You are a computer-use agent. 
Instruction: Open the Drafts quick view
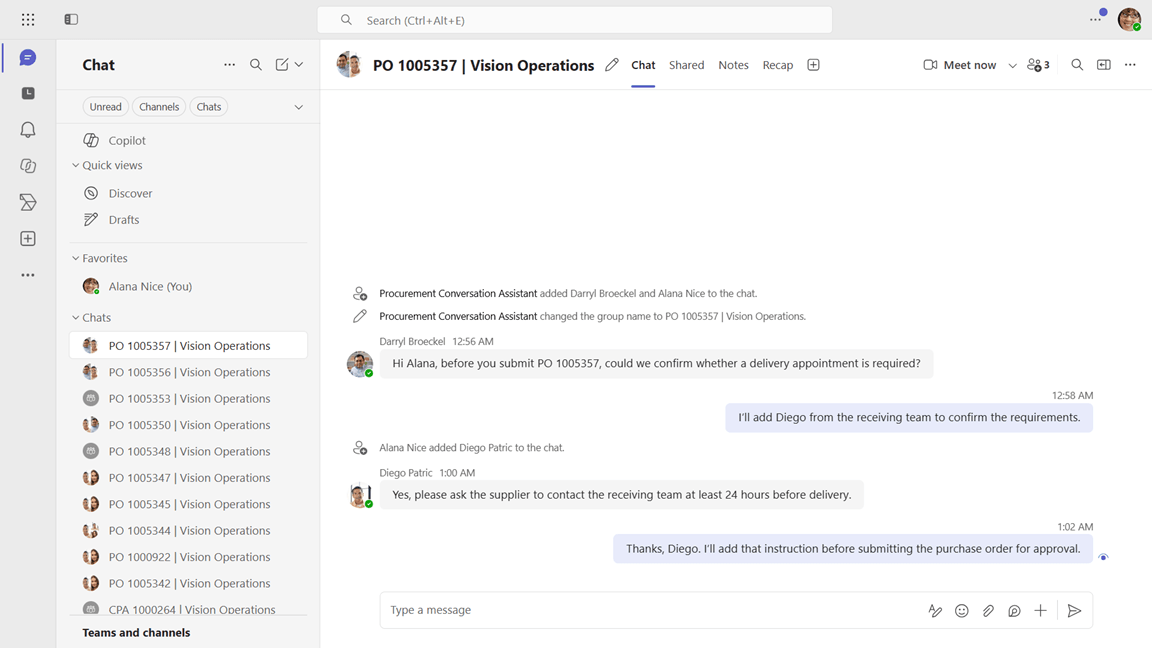pyautogui.click(x=188, y=220)
